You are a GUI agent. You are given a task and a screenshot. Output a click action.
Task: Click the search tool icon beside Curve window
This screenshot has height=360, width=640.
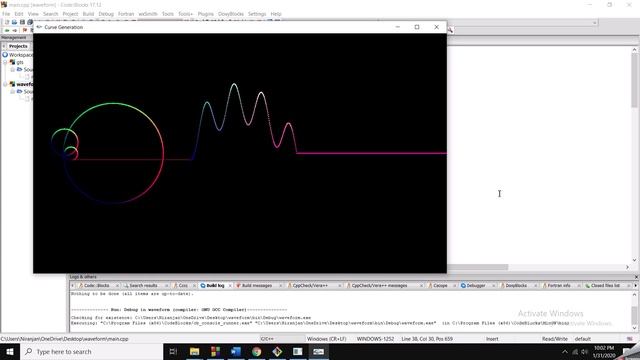tap(450, 30)
